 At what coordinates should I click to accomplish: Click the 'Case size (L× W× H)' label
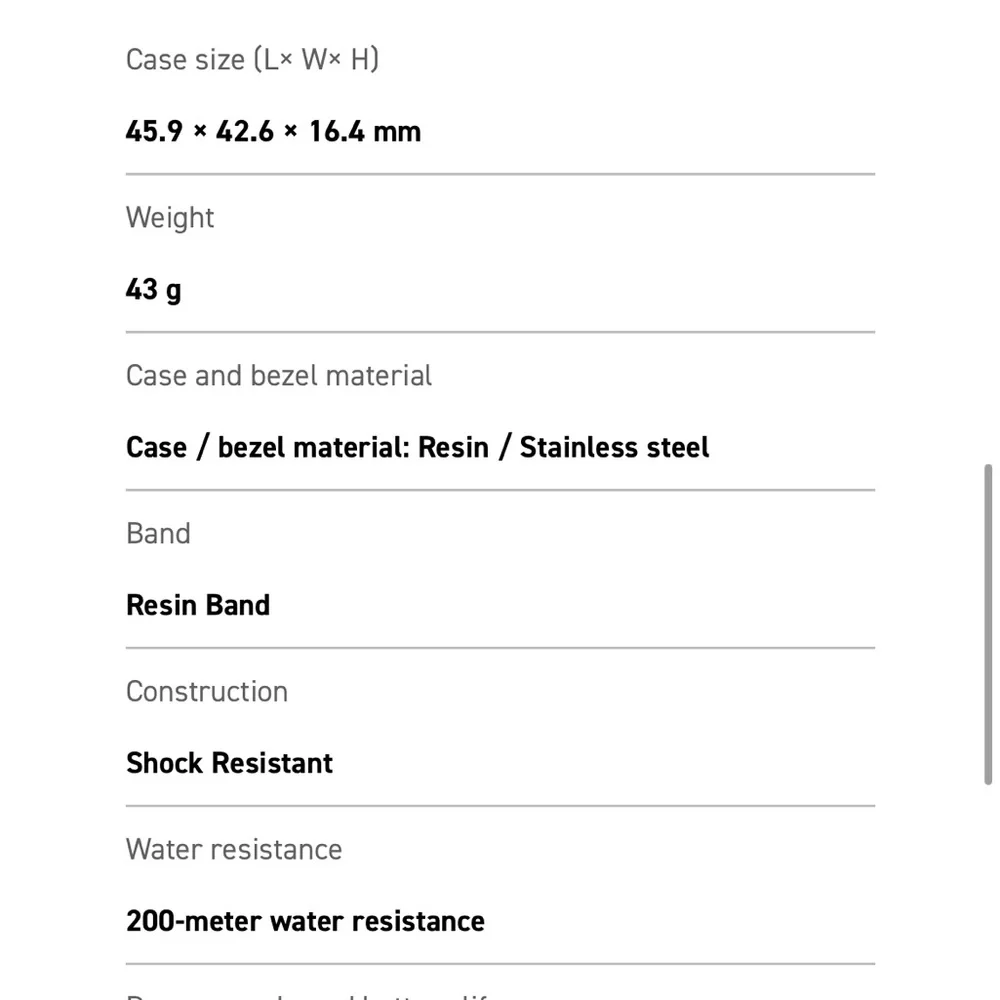click(x=252, y=60)
